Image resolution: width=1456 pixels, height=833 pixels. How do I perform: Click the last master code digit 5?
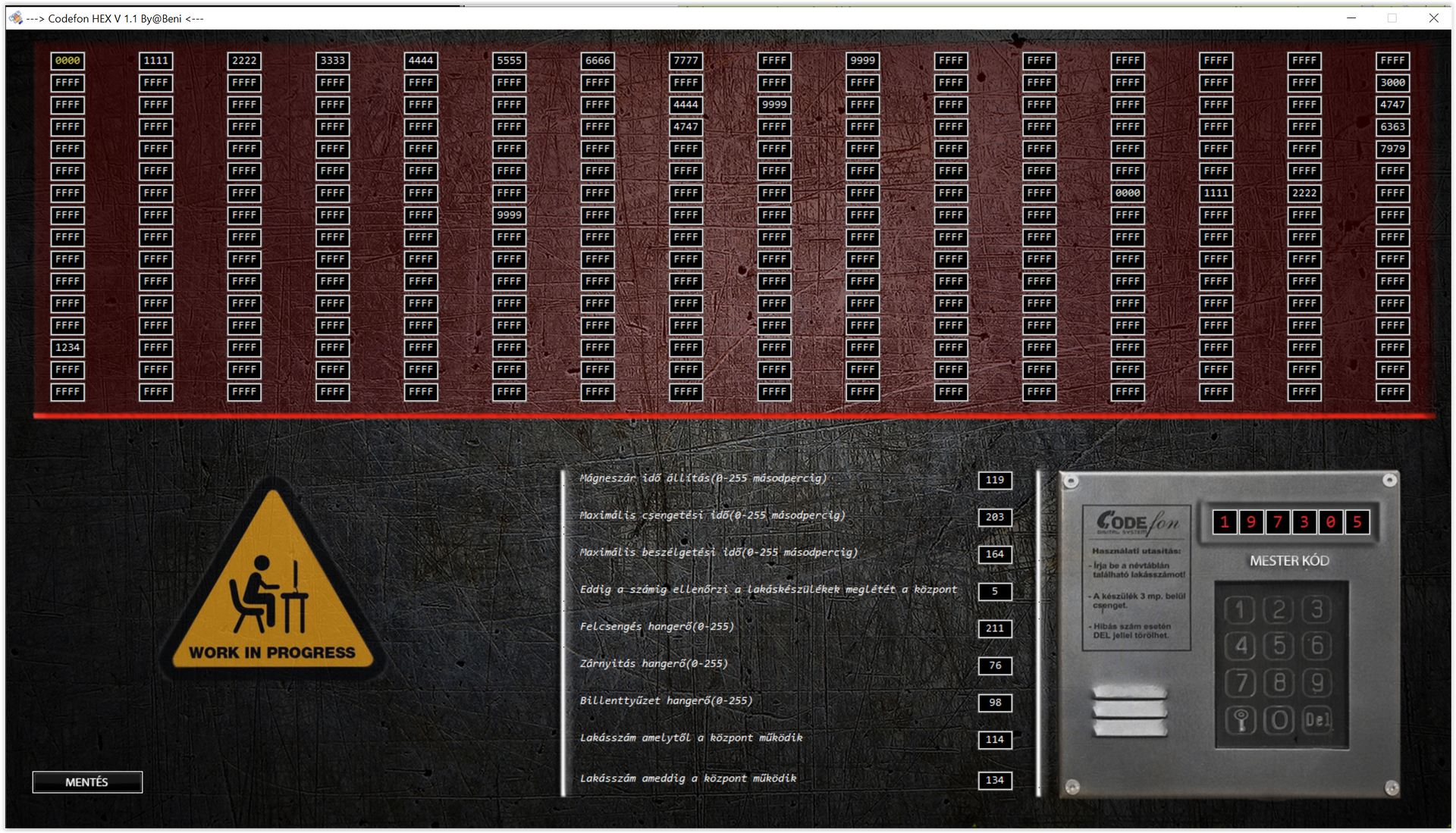1357,521
